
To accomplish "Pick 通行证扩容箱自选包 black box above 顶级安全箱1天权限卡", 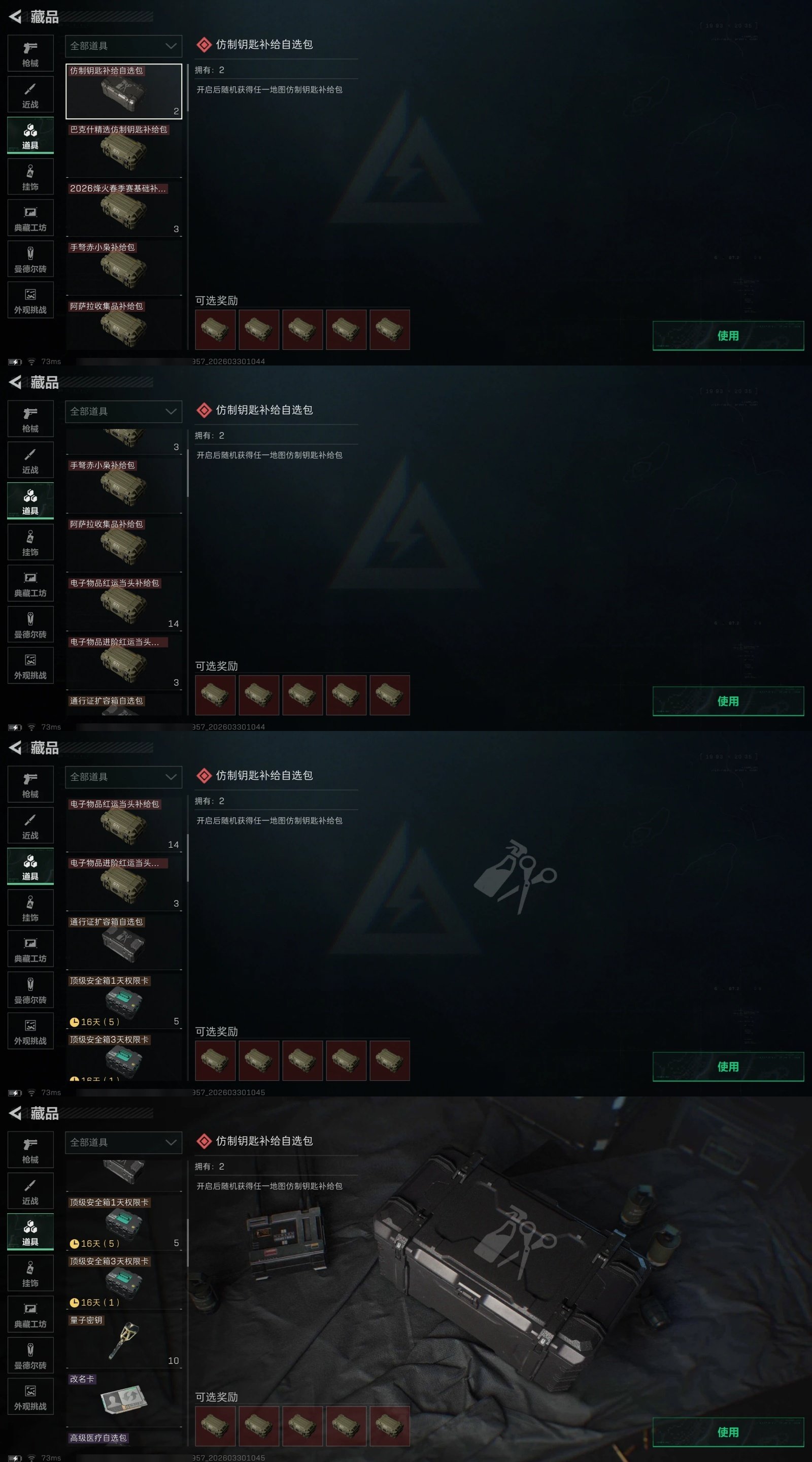I will (124, 942).
